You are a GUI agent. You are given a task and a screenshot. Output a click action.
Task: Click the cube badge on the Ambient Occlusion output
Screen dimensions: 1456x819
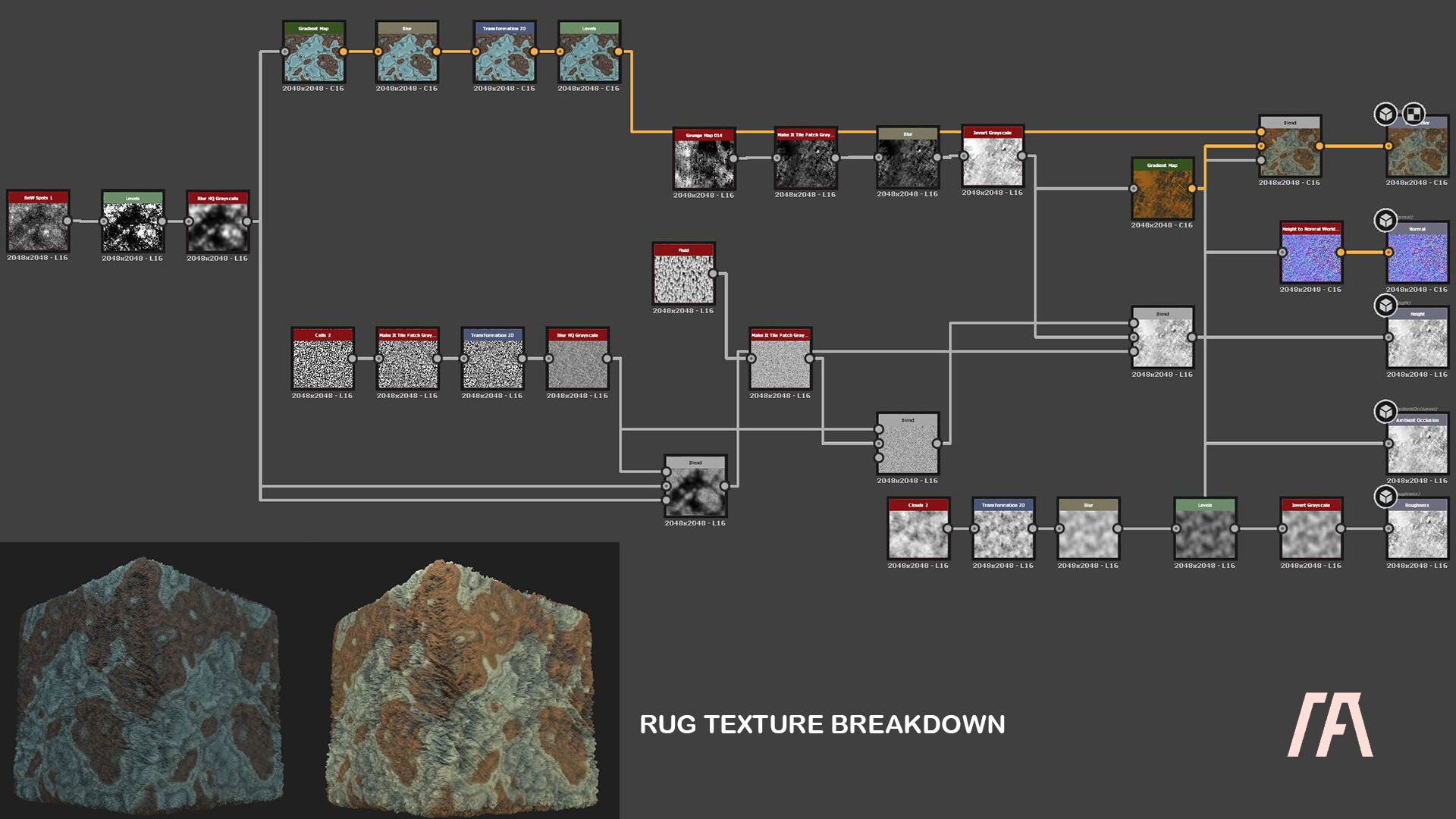[x=1385, y=412]
